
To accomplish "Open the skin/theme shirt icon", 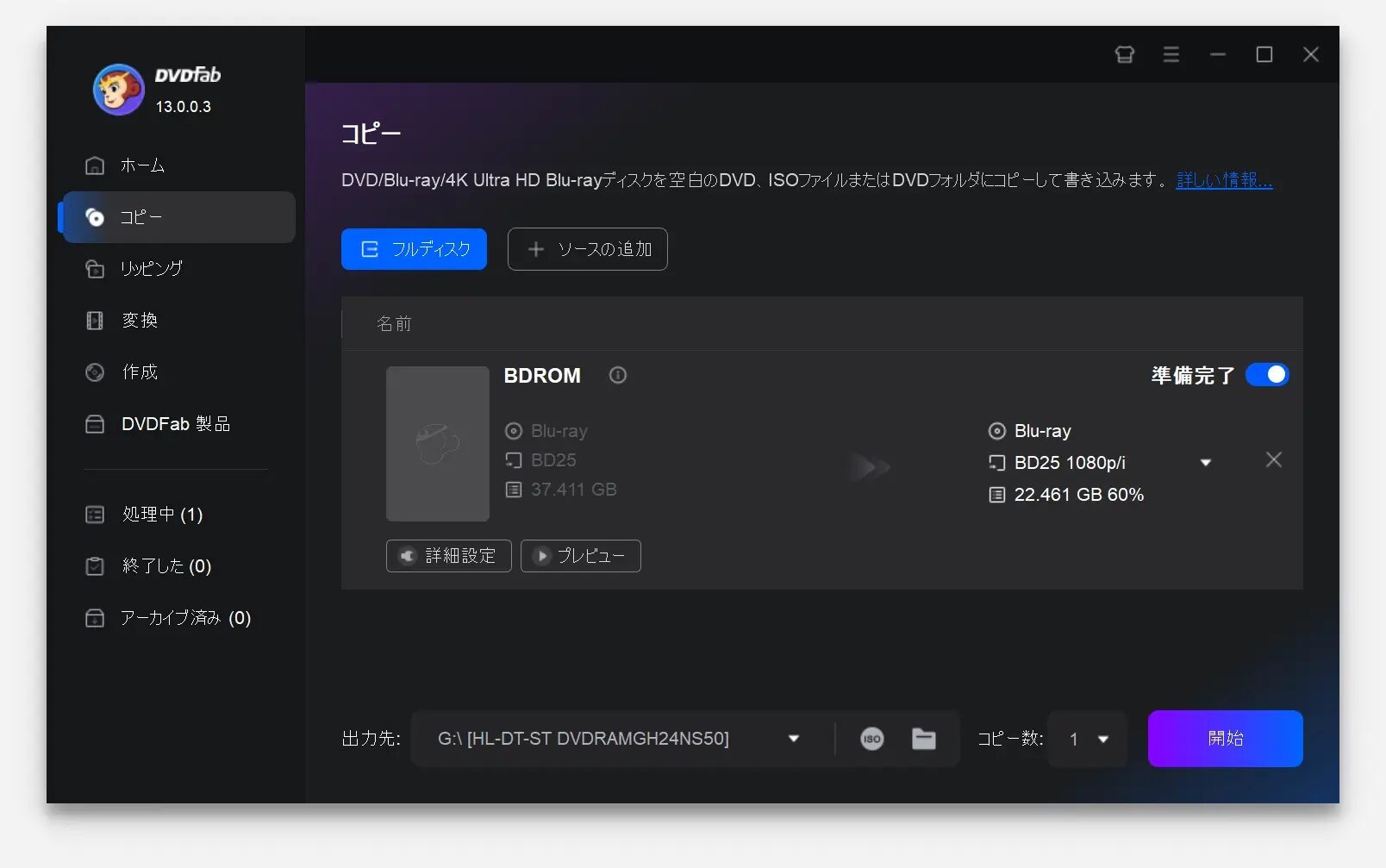I will coord(1124,54).
